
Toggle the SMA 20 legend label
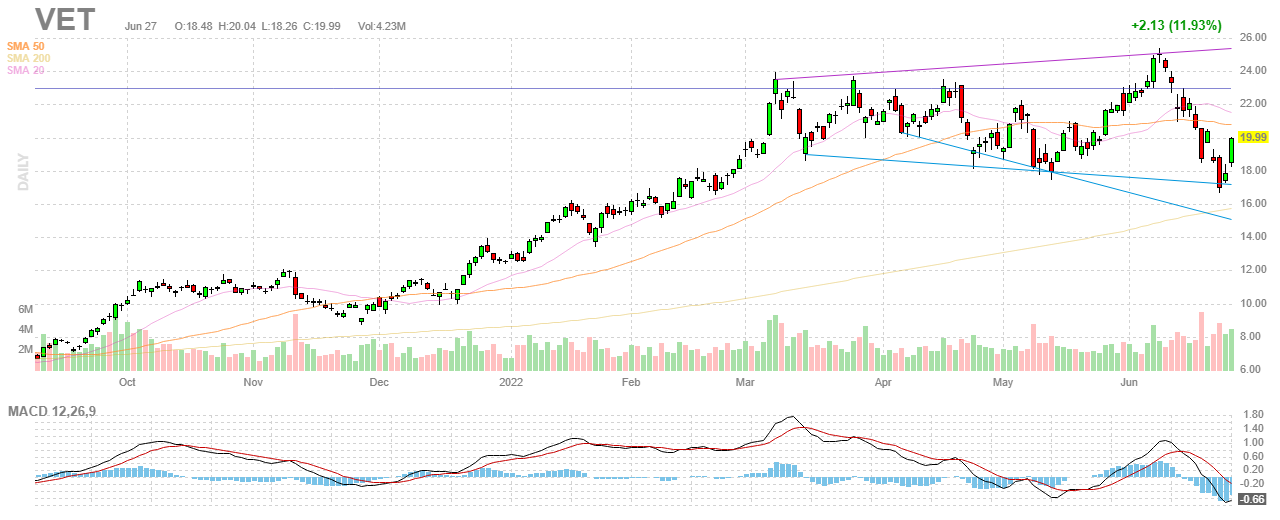click(x=24, y=70)
